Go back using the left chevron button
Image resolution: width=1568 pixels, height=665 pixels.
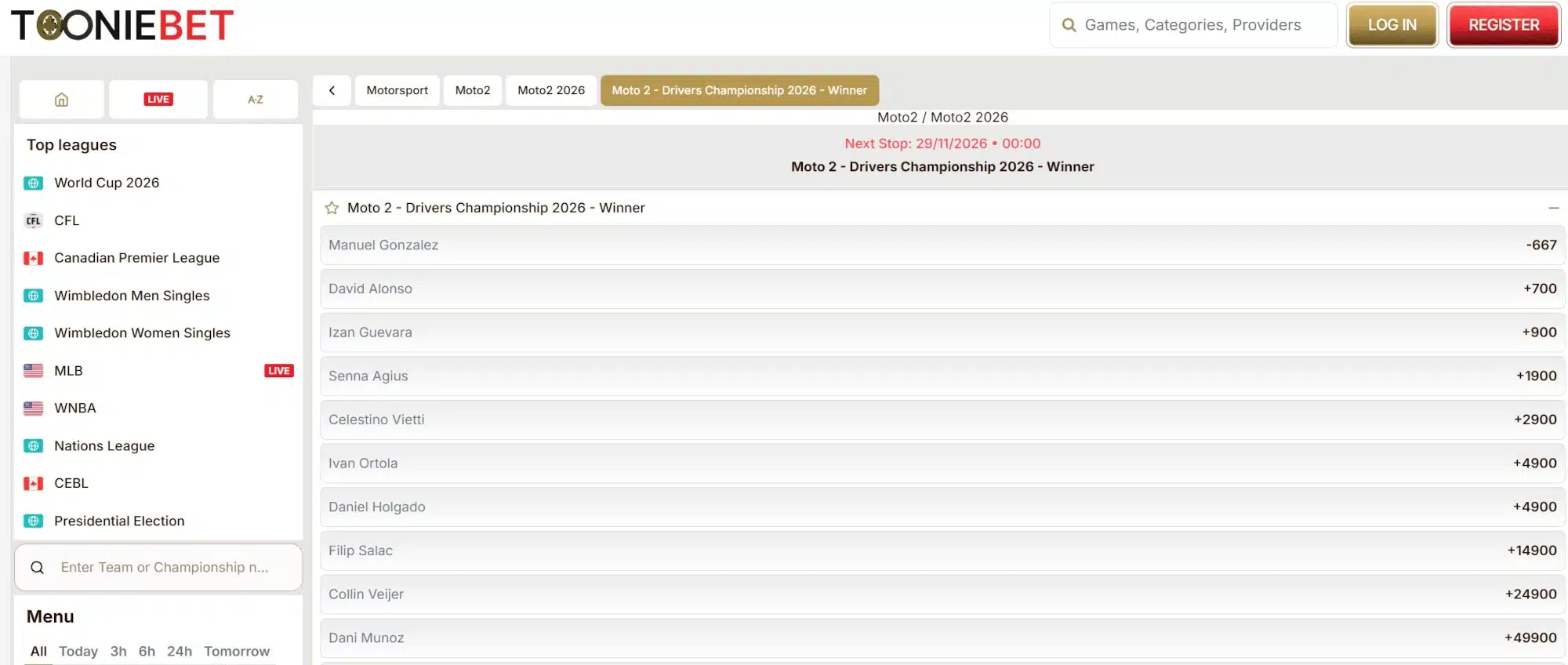coord(332,90)
